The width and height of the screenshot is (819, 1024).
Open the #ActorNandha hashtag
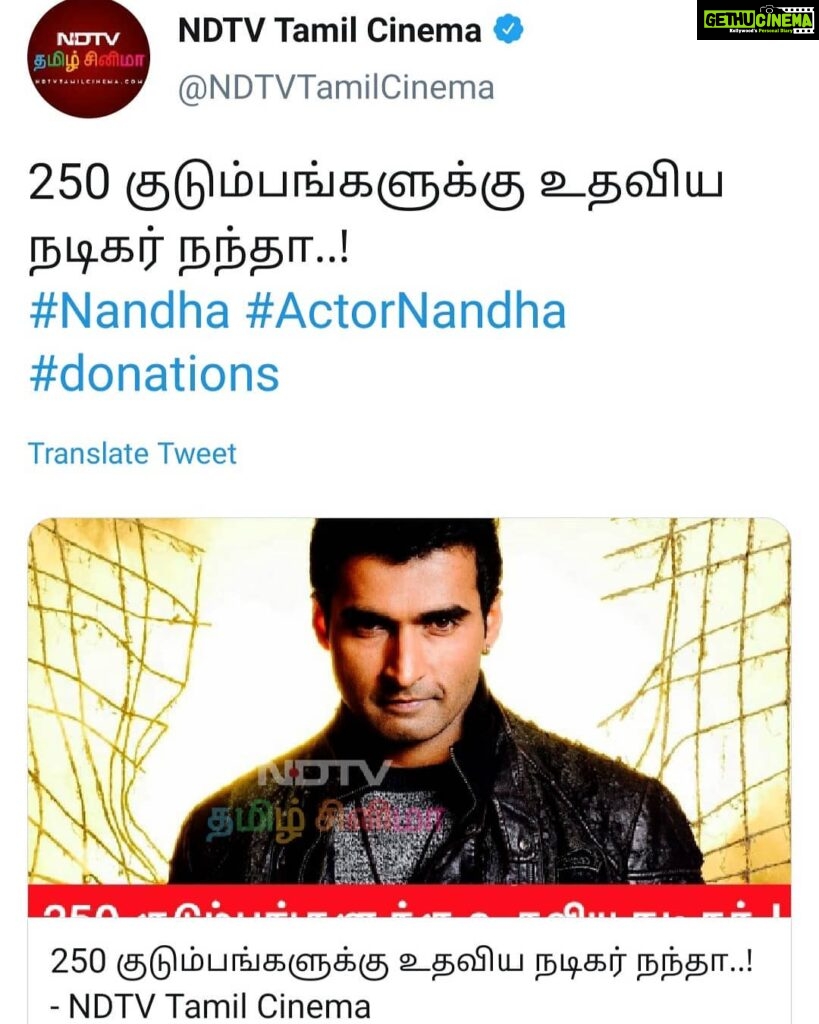click(406, 311)
